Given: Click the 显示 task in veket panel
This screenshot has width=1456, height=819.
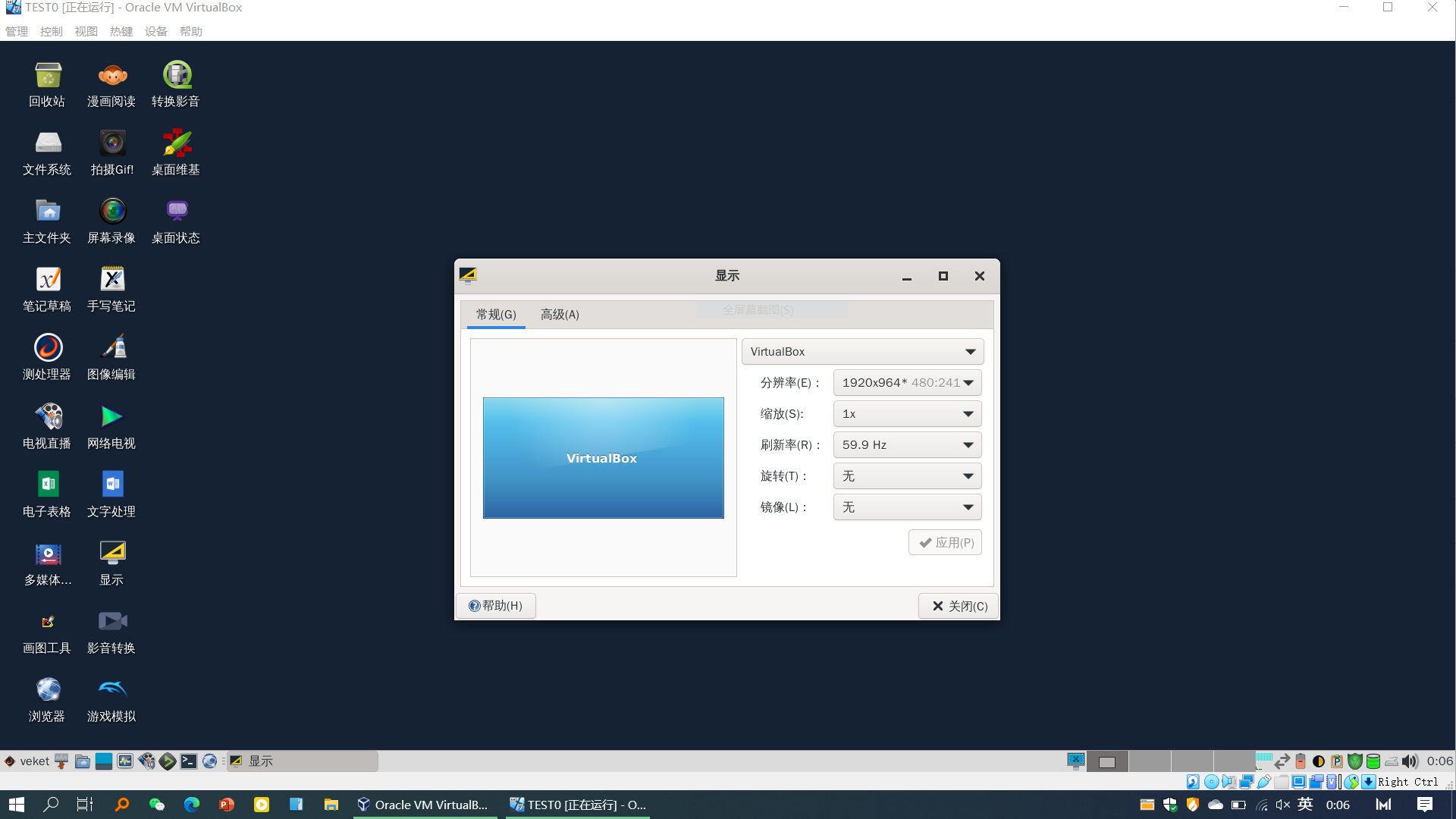Looking at the screenshot, I should [x=302, y=761].
